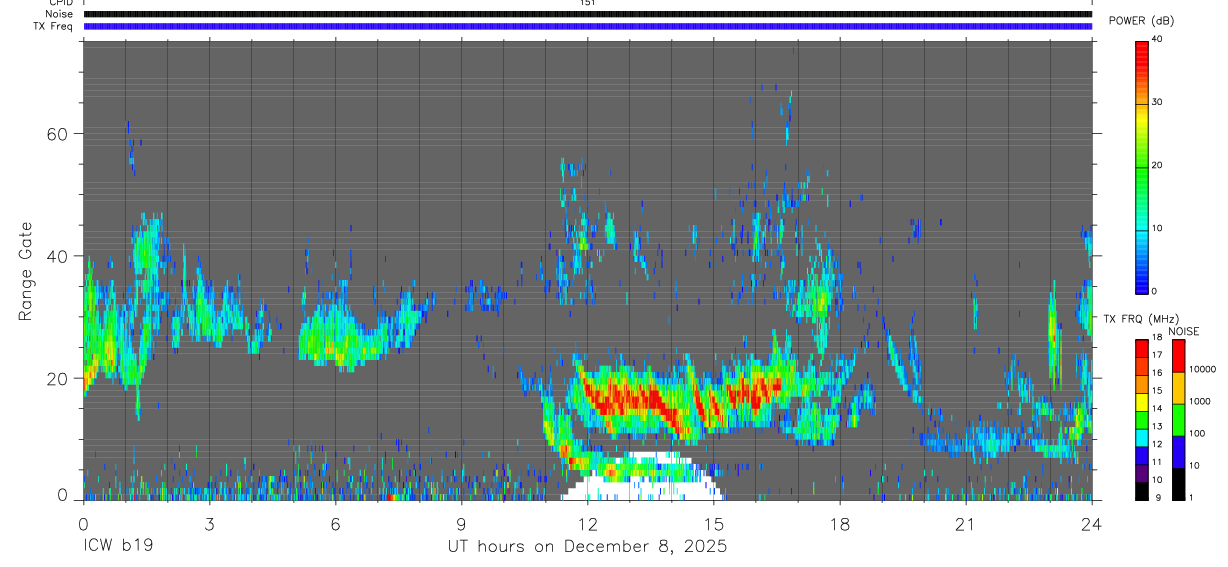Click the 6 tick on UT hours axis
This screenshot has height=567, width=1228.
(335, 523)
